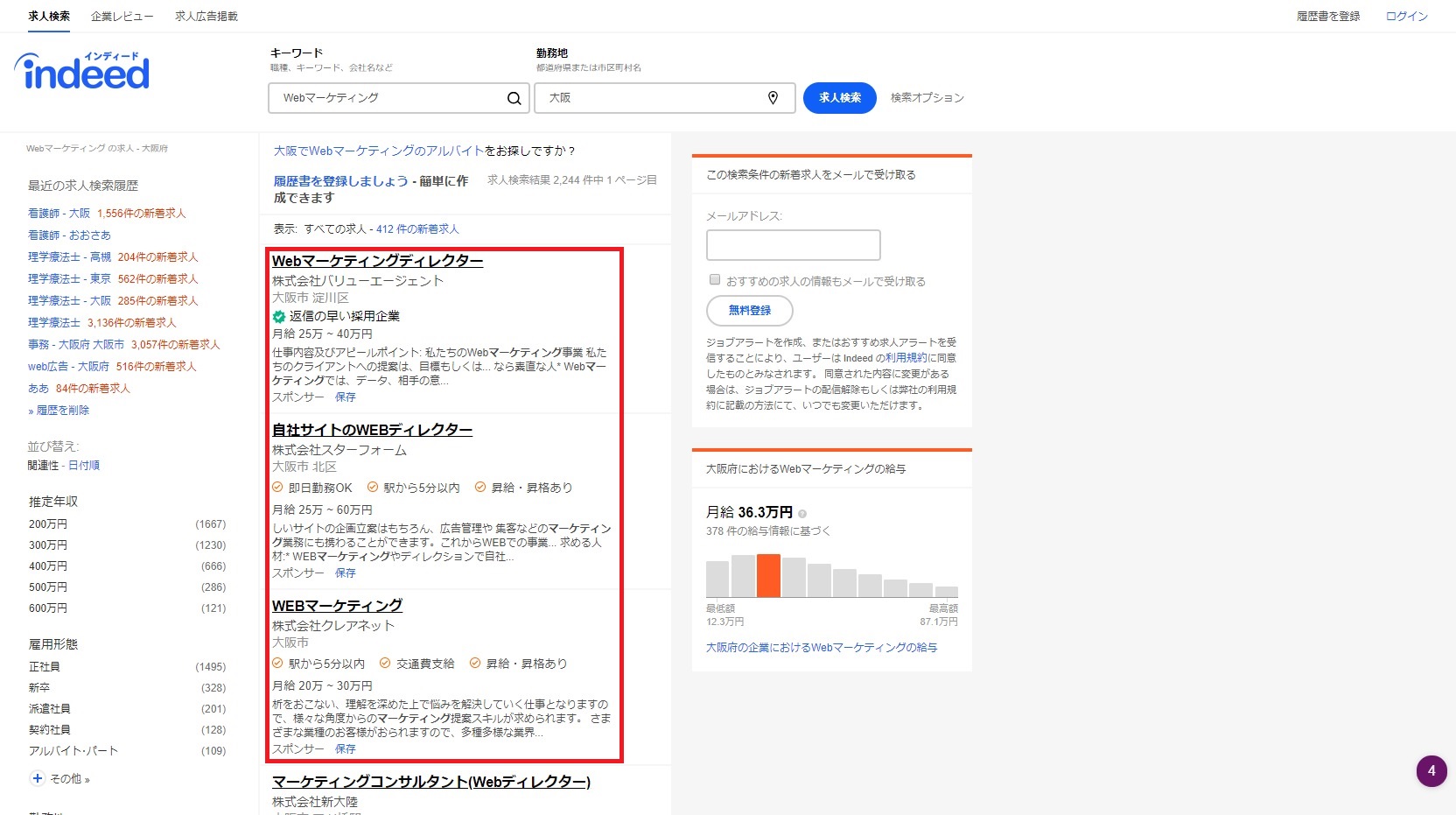Click the purple notification badge showing 4
The image size is (1456, 815).
pos(1431,771)
